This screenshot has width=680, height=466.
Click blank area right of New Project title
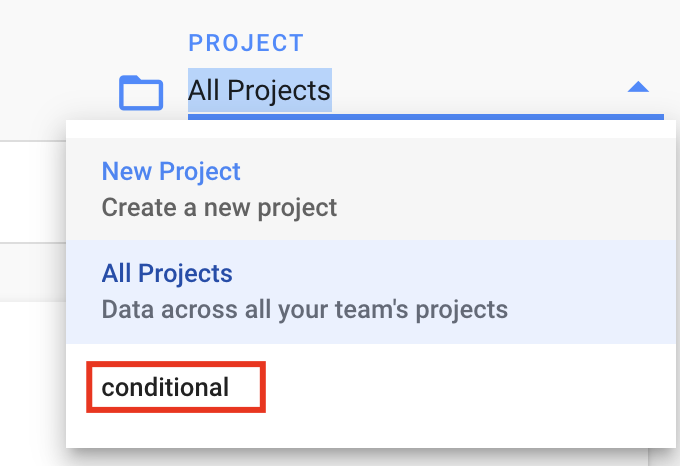click(x=455, y=171)
